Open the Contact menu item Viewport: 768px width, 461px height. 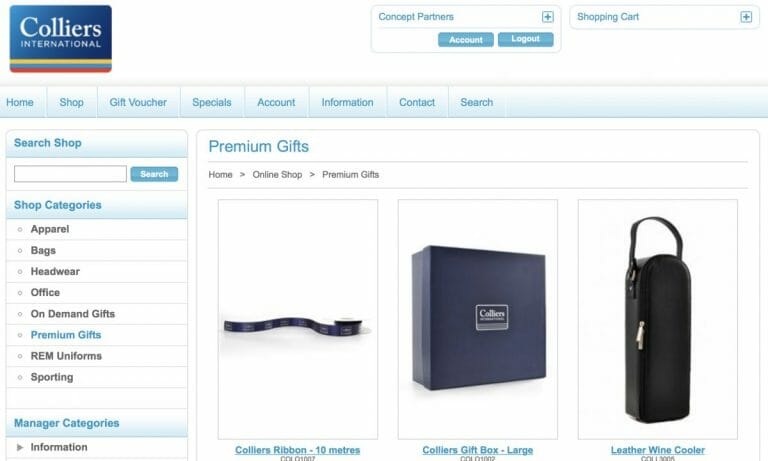click(x=417, y=102)
